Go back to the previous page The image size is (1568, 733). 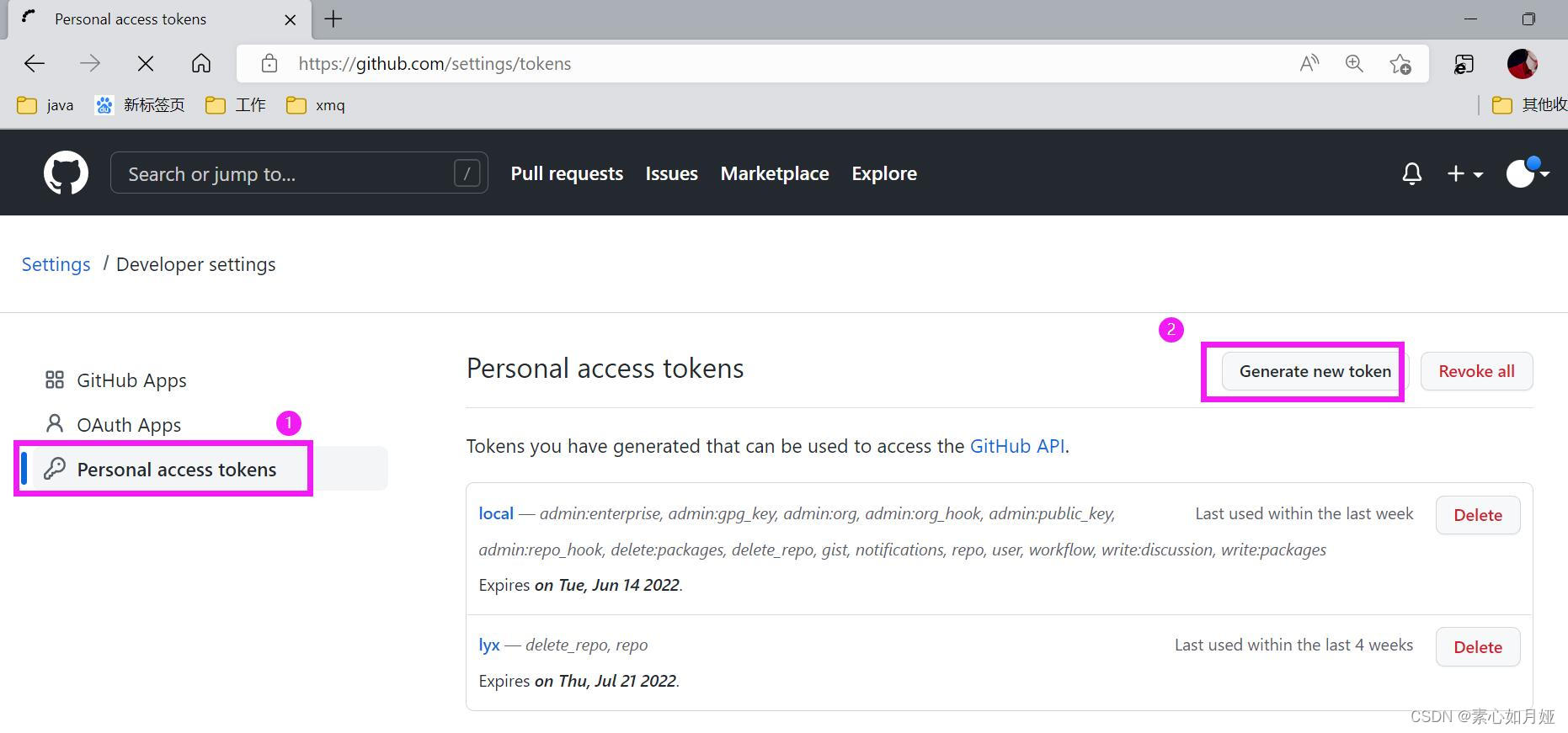point(35,64)
